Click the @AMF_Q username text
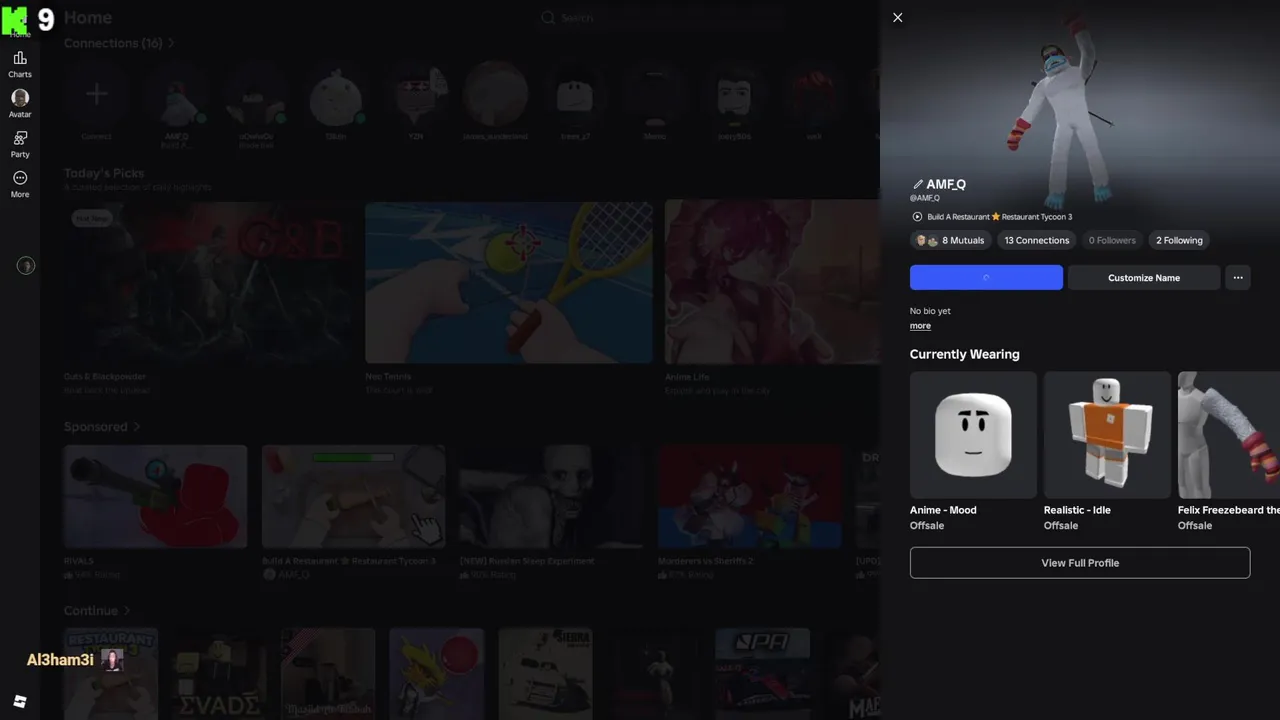This screenshot has height=720, width=1280. (x=925, y=198)
